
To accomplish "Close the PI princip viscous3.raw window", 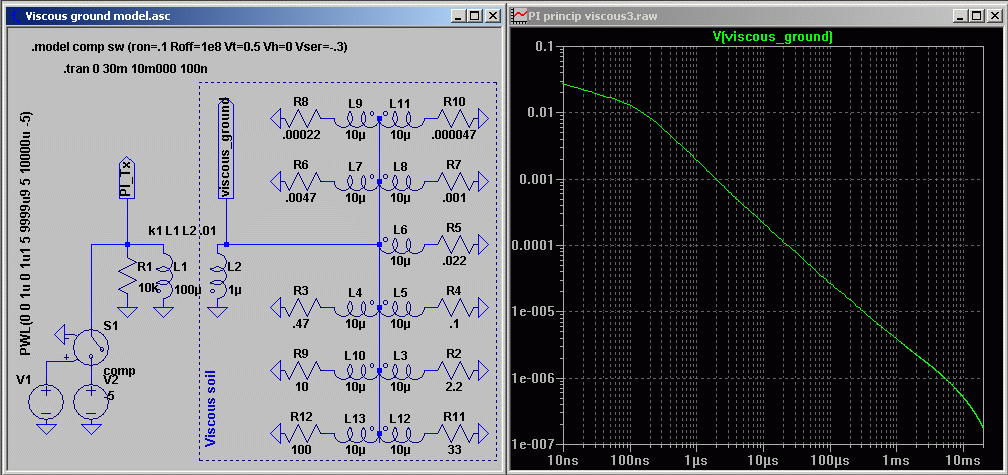I will click(994, 16).
